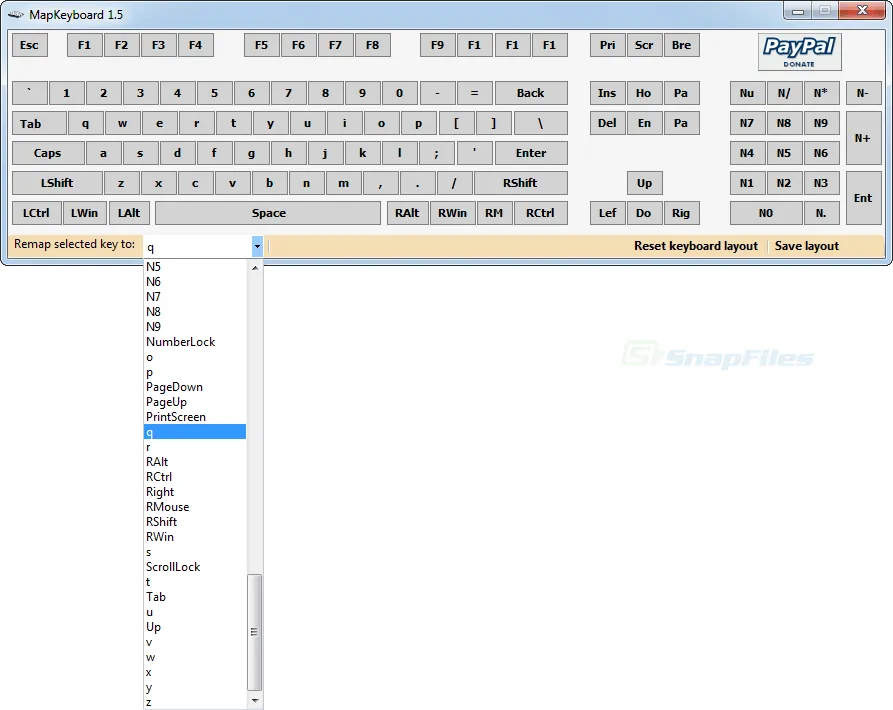Select the N0 numpad key
Image resolution: width=893 pixels, height=710 pixels.
[766, 213]
